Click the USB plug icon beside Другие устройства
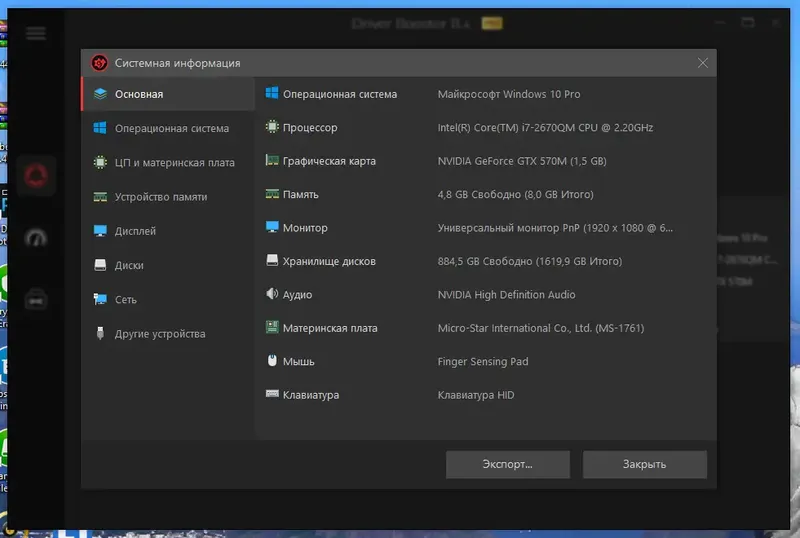 (100, 333)
